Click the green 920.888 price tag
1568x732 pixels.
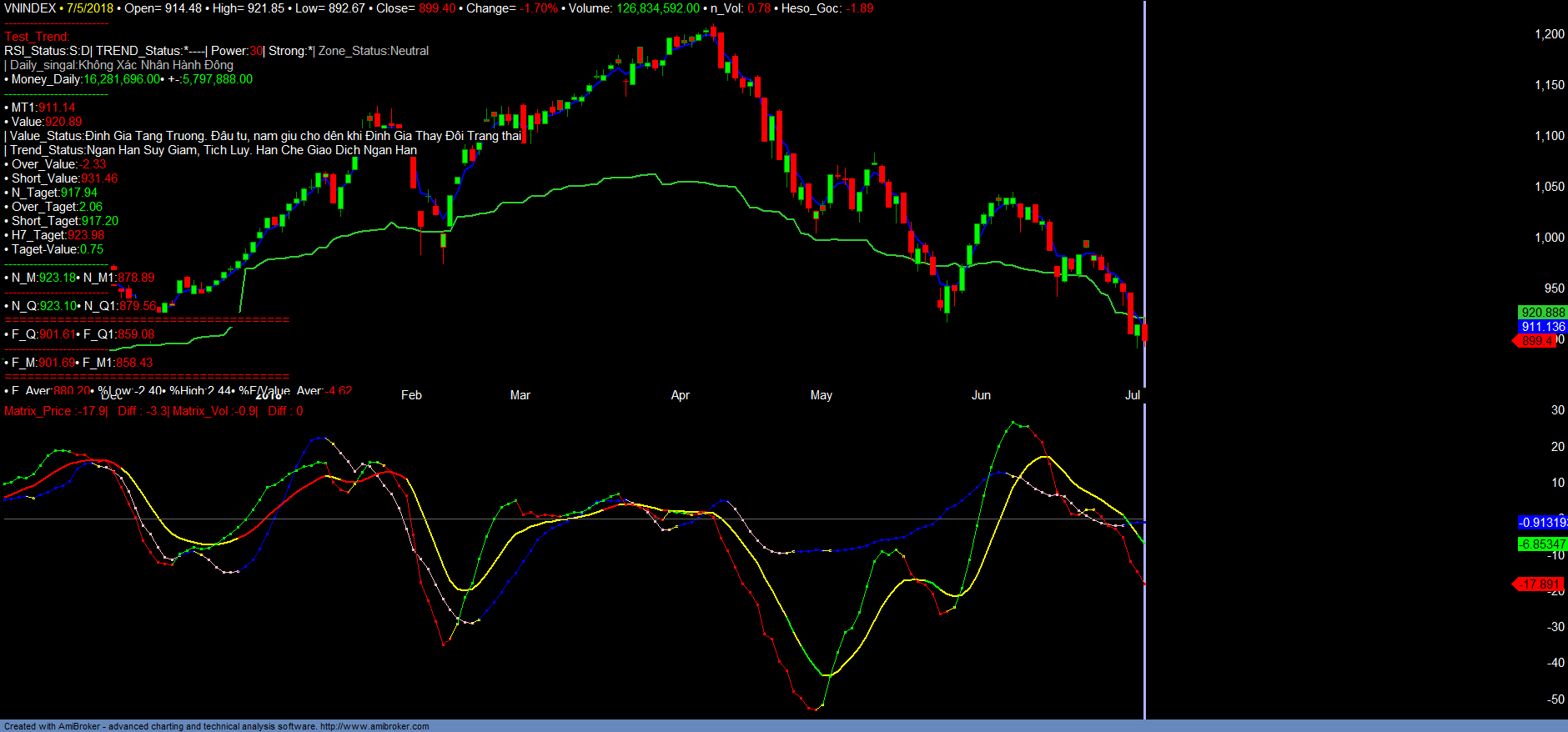pyautogui.click(x=1542, y=313)
